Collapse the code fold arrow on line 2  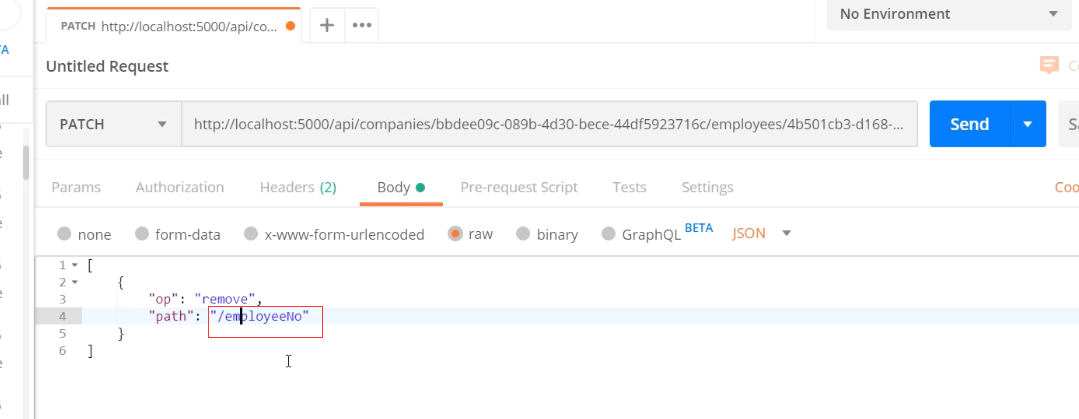[75, 282]
